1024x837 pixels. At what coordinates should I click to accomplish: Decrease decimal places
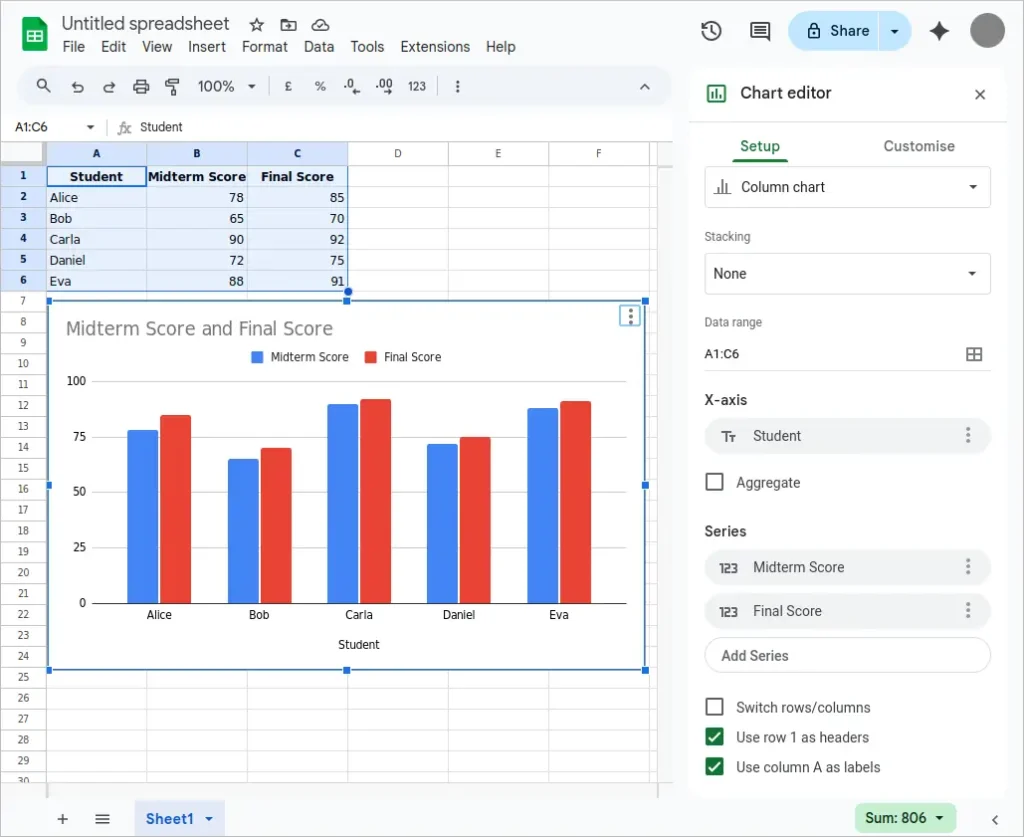(351, 86)
